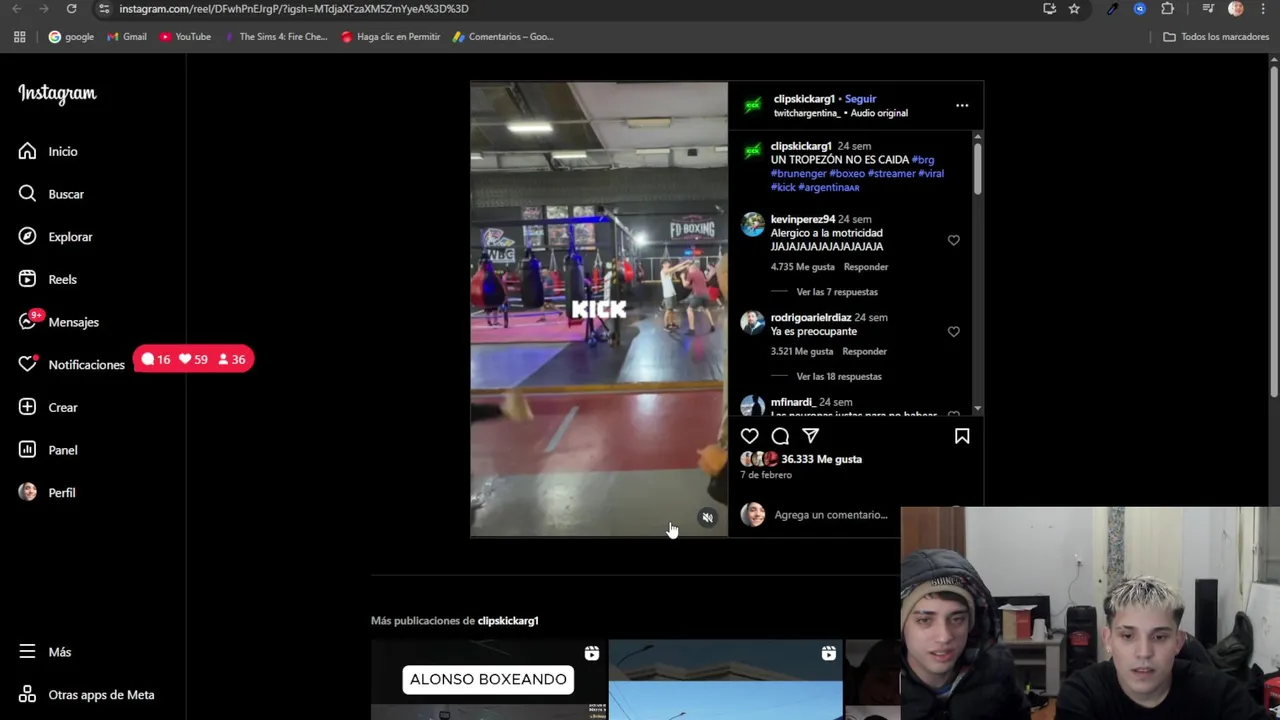The width and height of the screenshot is (1280, 720).
Task: Click the #boxeo hashtag
Action: 847,173
